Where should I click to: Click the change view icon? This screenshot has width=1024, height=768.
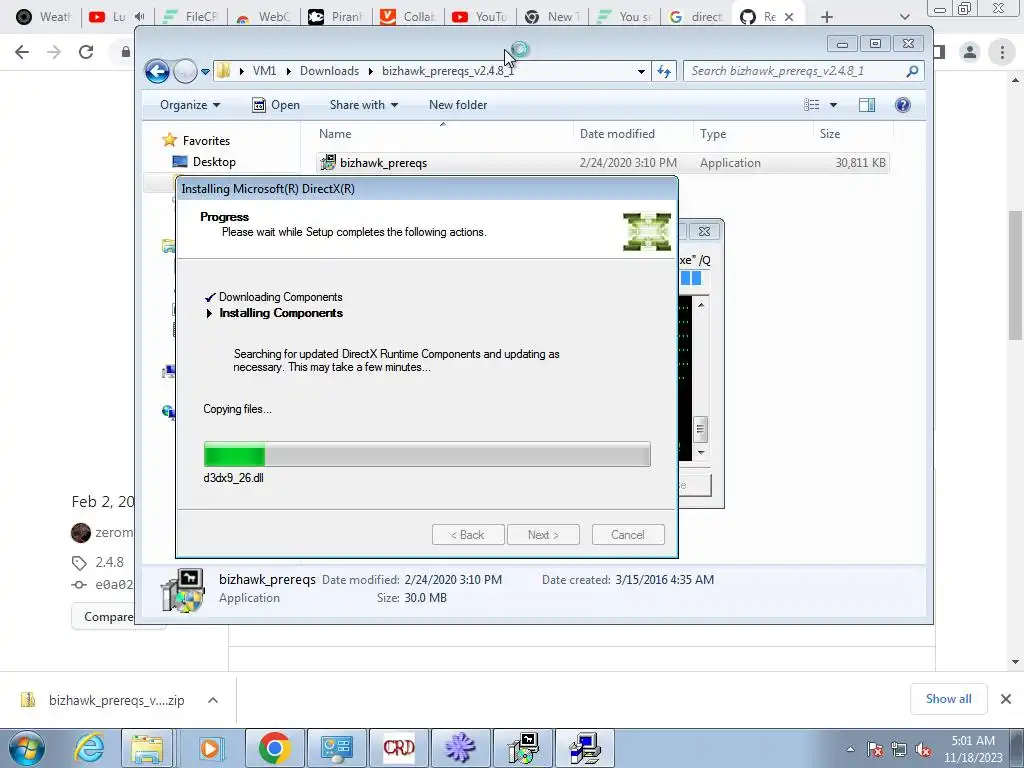point(812,105)
